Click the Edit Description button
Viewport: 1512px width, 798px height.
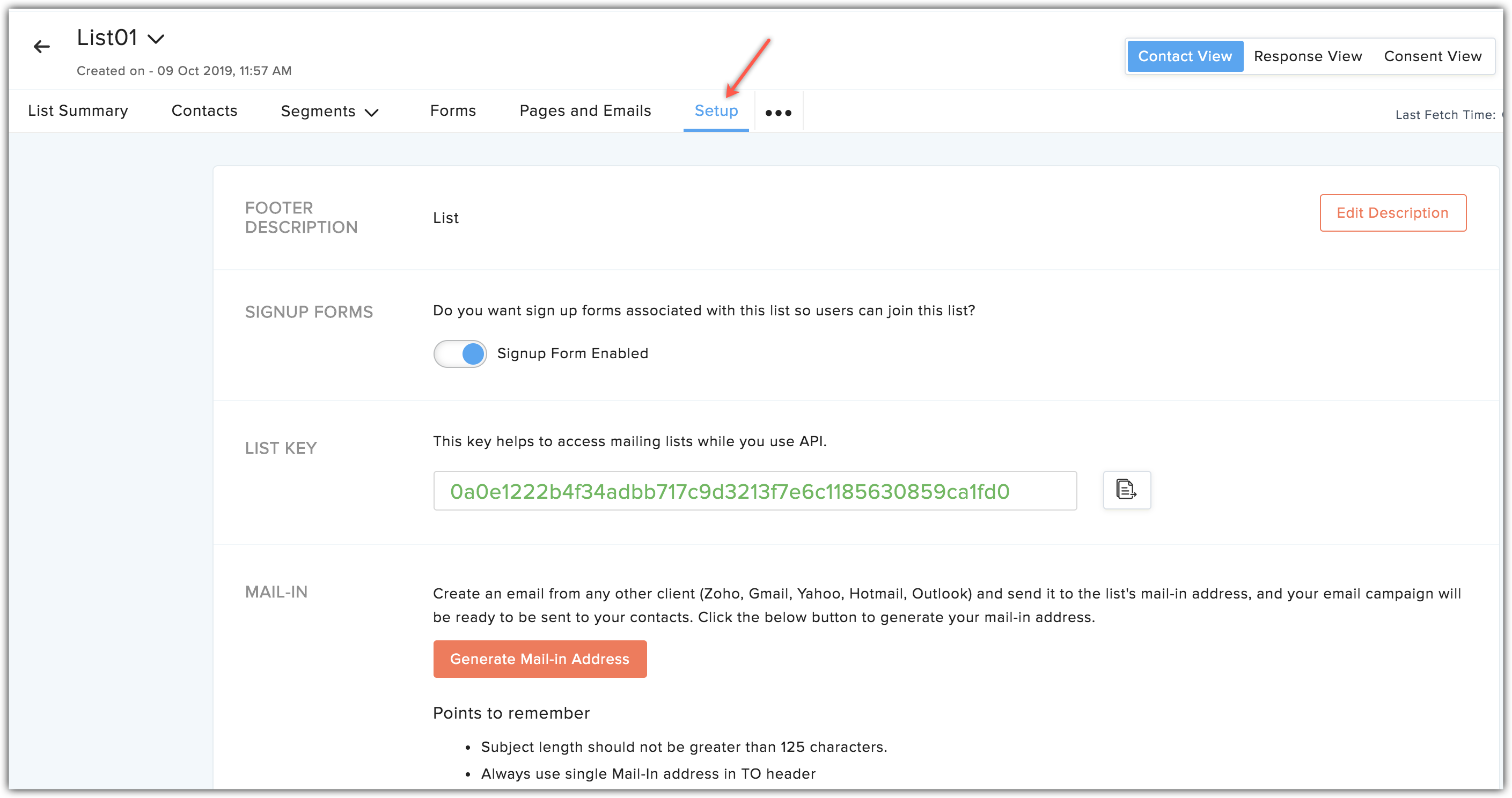coord(1391,213)
